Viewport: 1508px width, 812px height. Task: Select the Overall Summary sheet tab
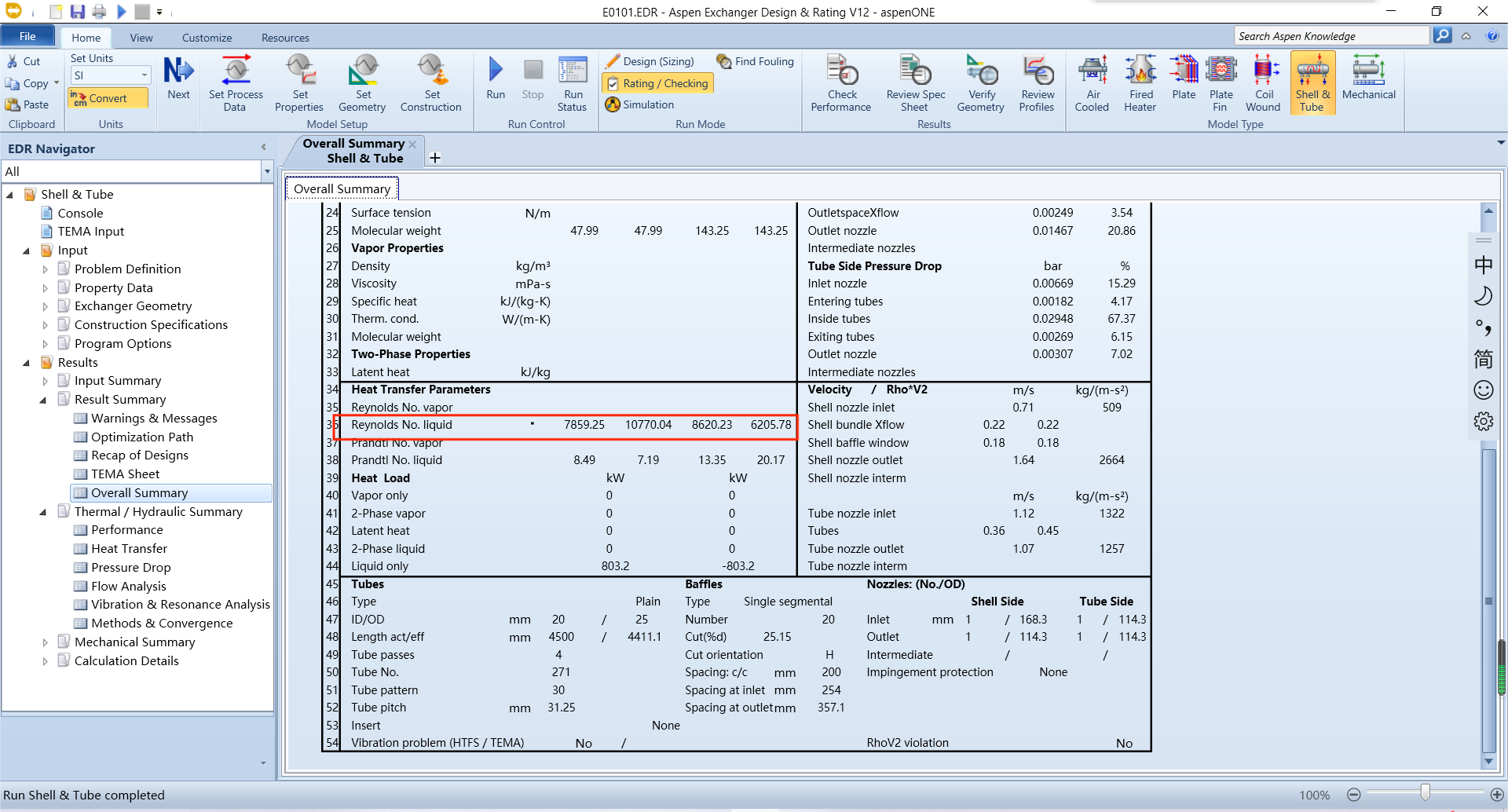pos(342,188)
